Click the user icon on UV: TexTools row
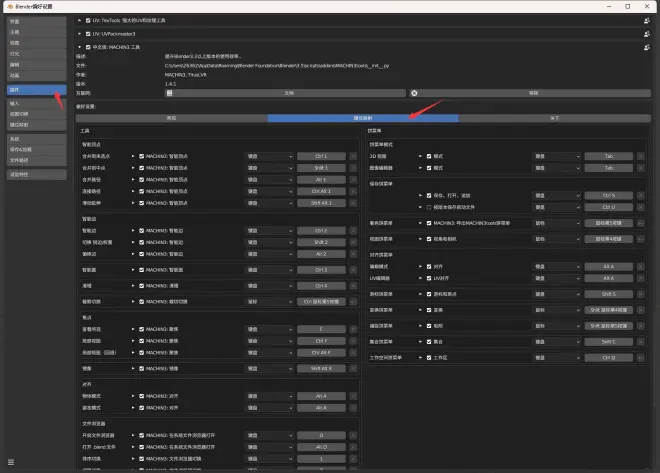The width and height of the screenshot is (660, 473). click(647, 21)
